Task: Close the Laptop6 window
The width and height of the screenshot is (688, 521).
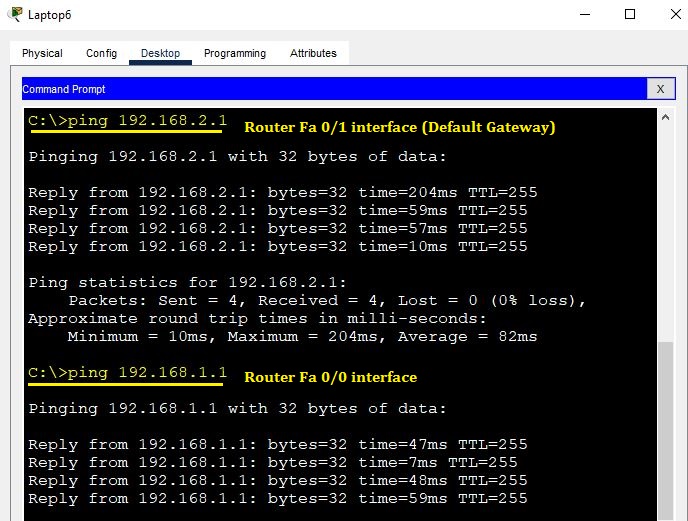Action: 676,14
